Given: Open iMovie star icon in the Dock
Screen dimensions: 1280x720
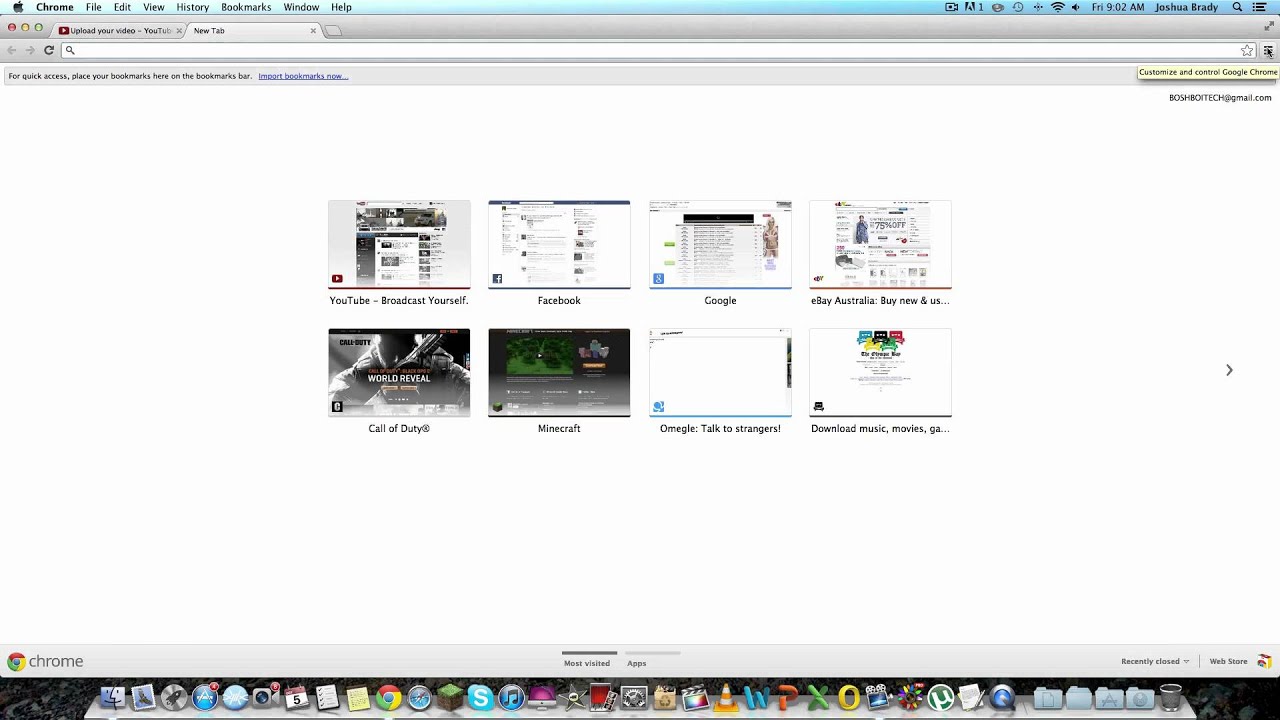Looking at the screenshot, I should (573, 697).
